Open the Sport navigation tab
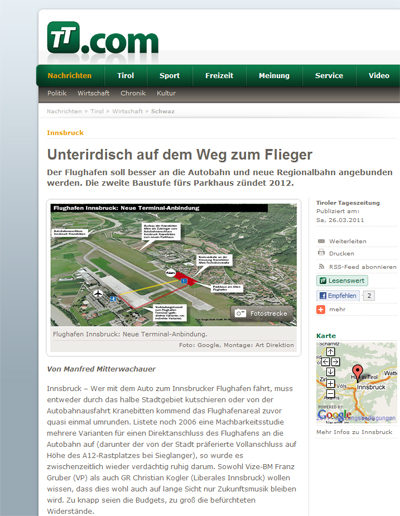 point(169,76)
